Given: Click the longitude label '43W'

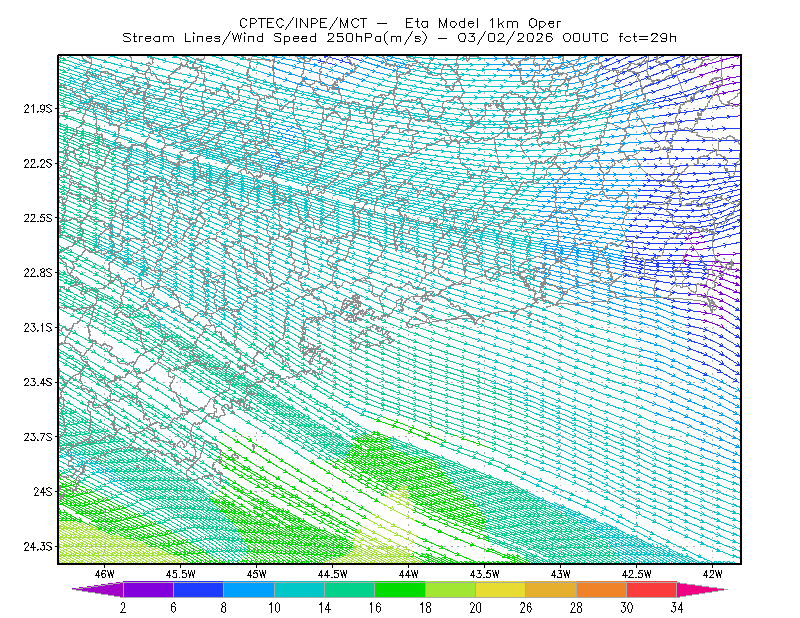Looking at the screenshot, I should 561,574.
